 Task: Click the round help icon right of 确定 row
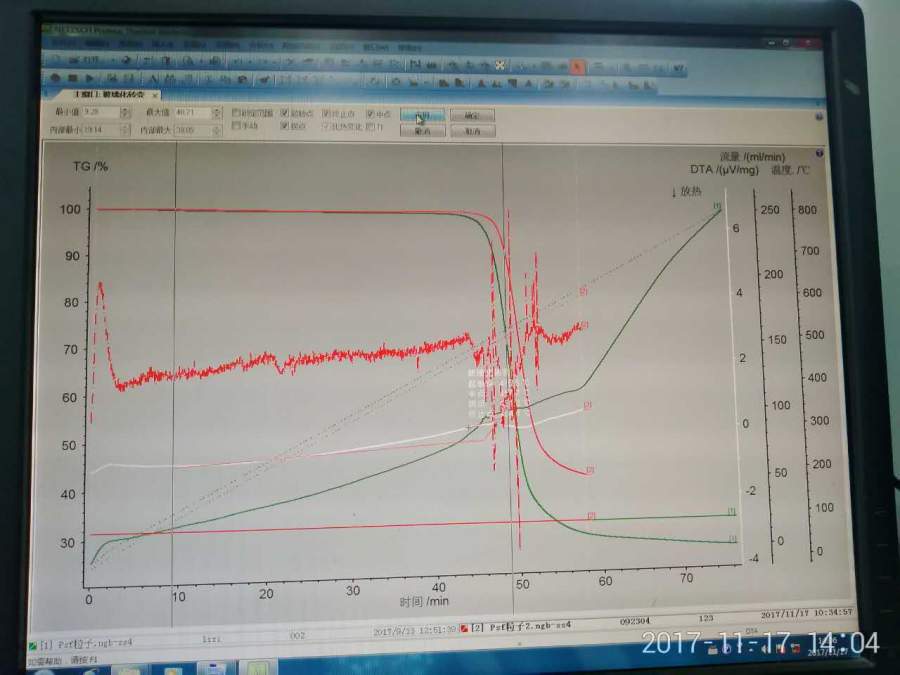(x=818, y=116)
